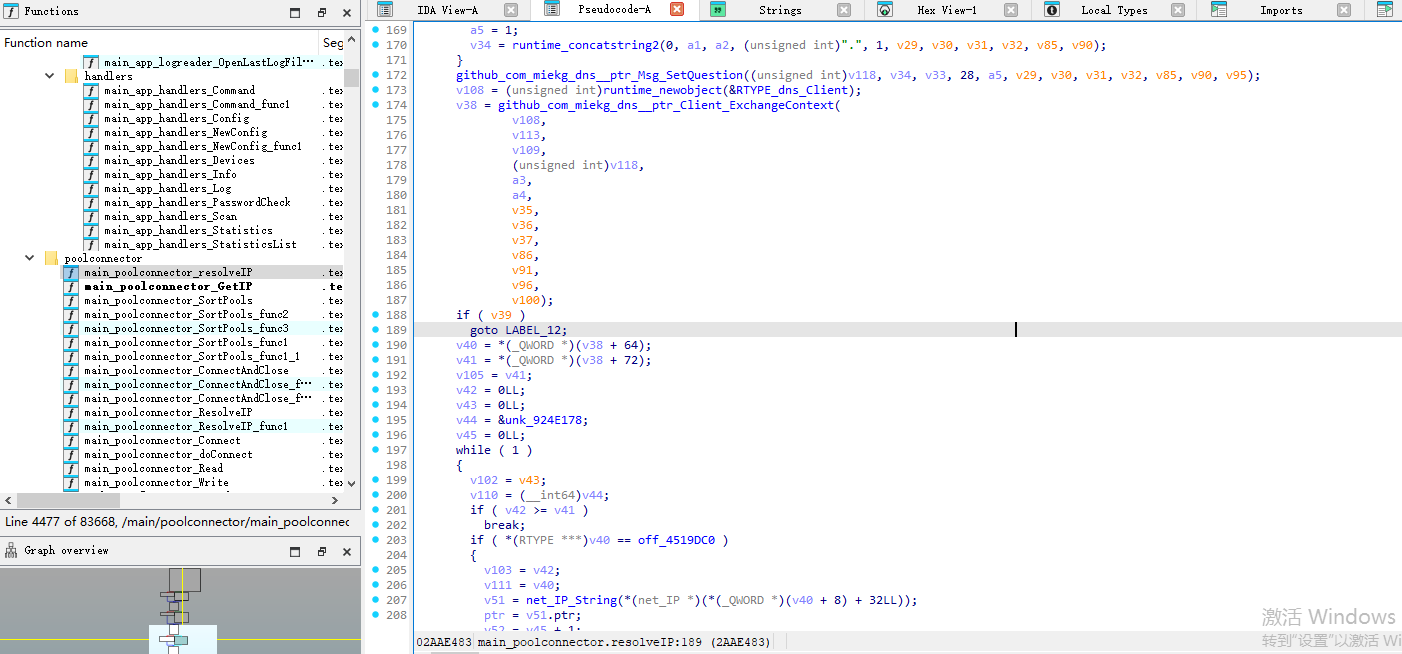The width and height of the screenshot is (1402, 654).
Task: Click the Imports tab icon
Action: click(1219, 10)
